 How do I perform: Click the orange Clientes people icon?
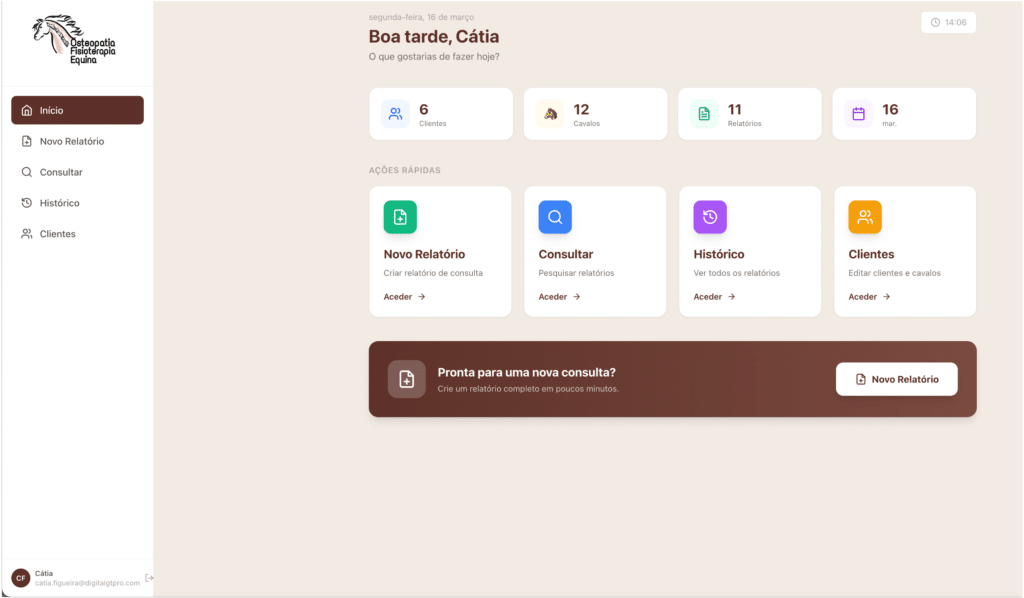(865, 217)
